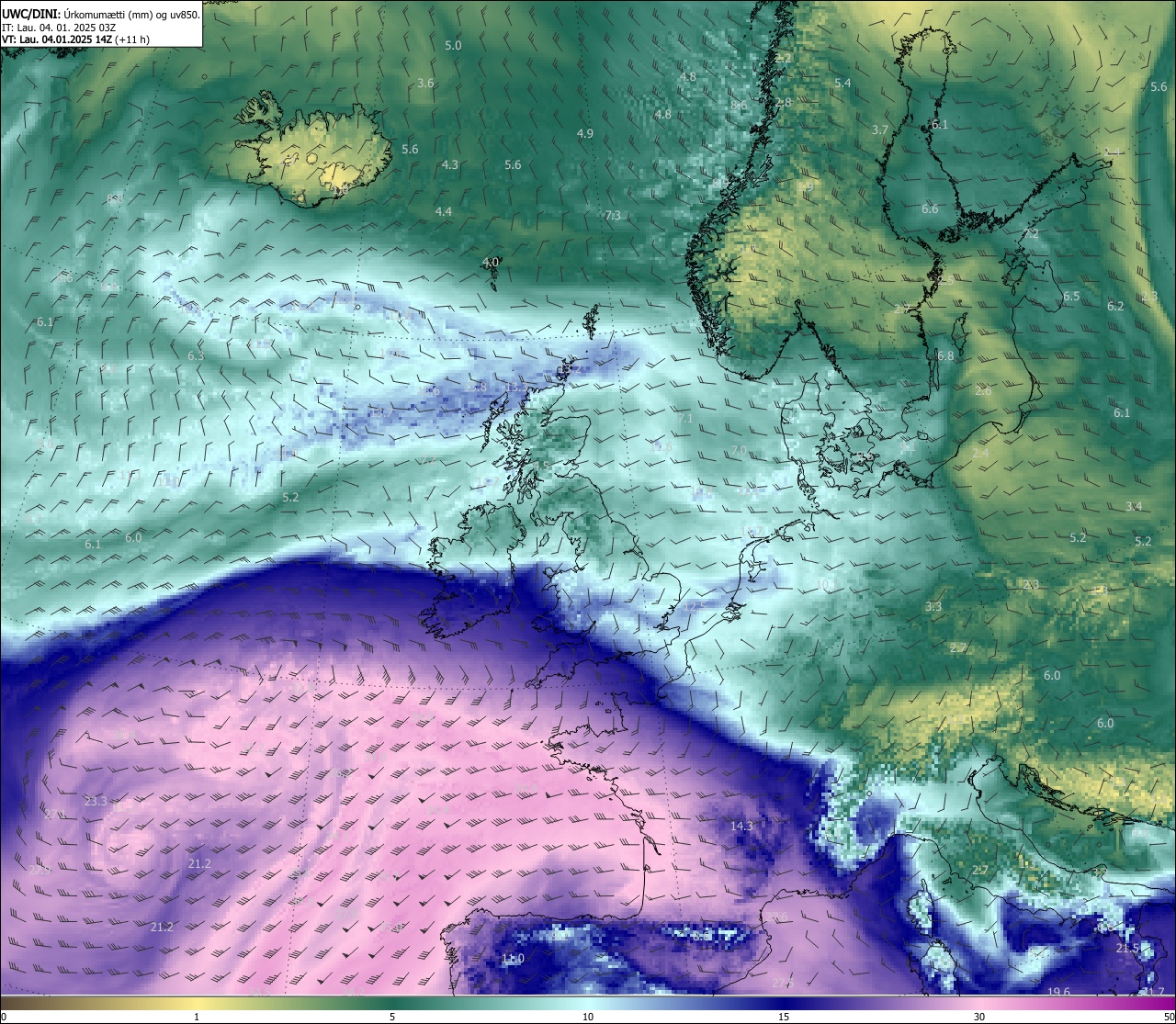Screen dimensions: 1176x1024
Task: Click the color scale label 5
Action: pos(392,1017)
